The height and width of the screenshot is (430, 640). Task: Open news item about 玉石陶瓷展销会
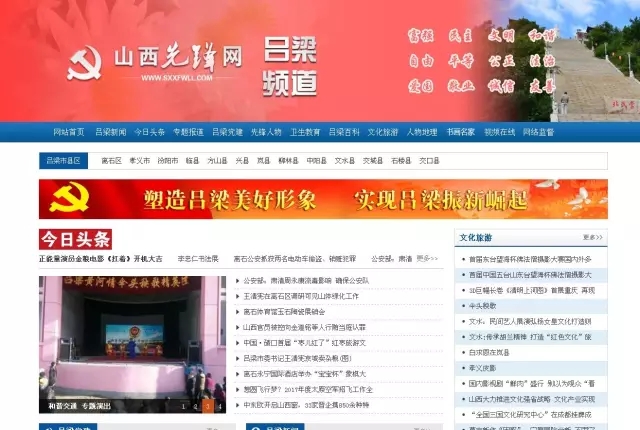[x=284, y=312]
